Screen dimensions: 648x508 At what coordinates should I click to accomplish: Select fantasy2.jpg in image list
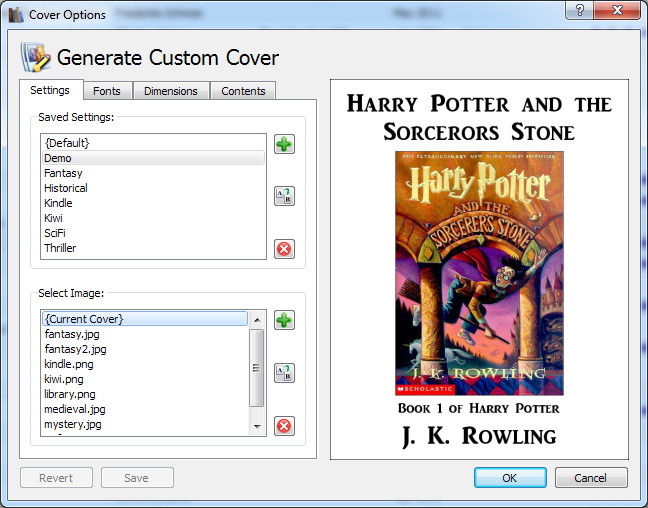tap(145, 349)
